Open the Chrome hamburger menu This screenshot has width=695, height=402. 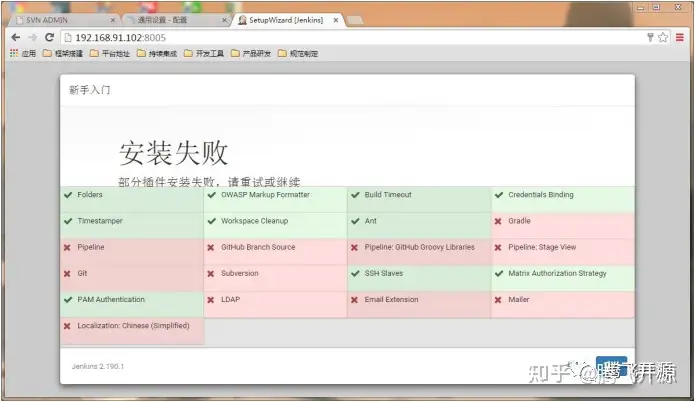[x=679, y=37]
